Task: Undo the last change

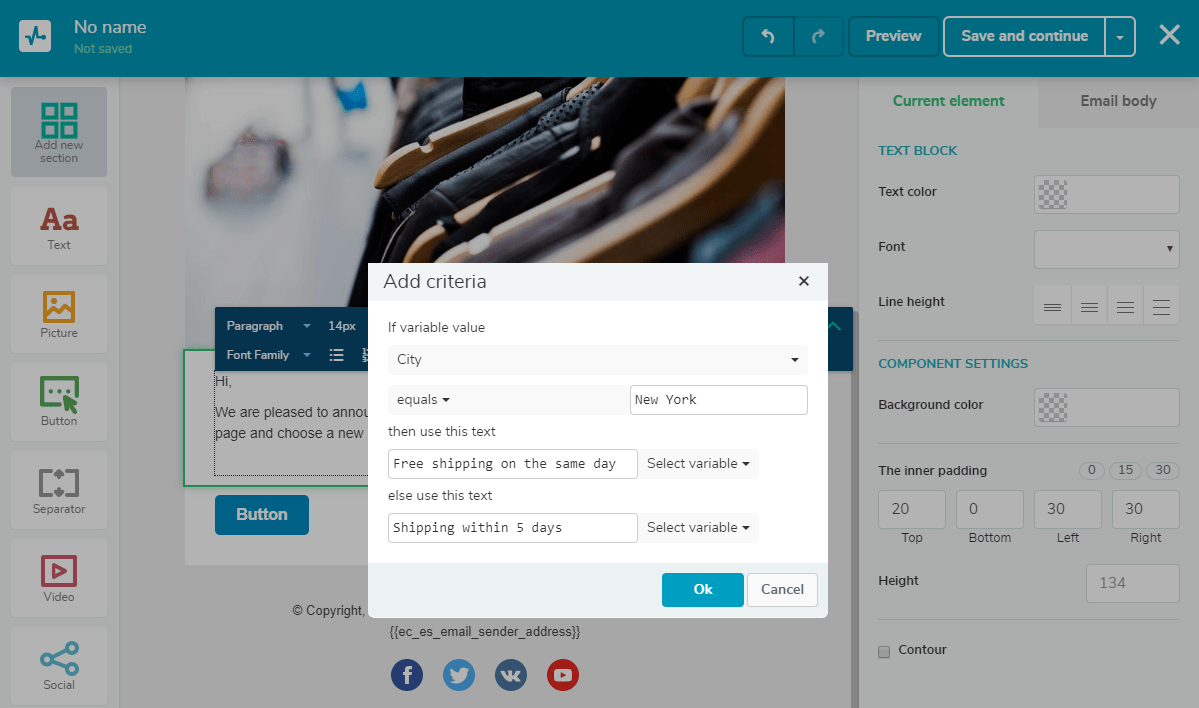Action: [x=767, y=35]
